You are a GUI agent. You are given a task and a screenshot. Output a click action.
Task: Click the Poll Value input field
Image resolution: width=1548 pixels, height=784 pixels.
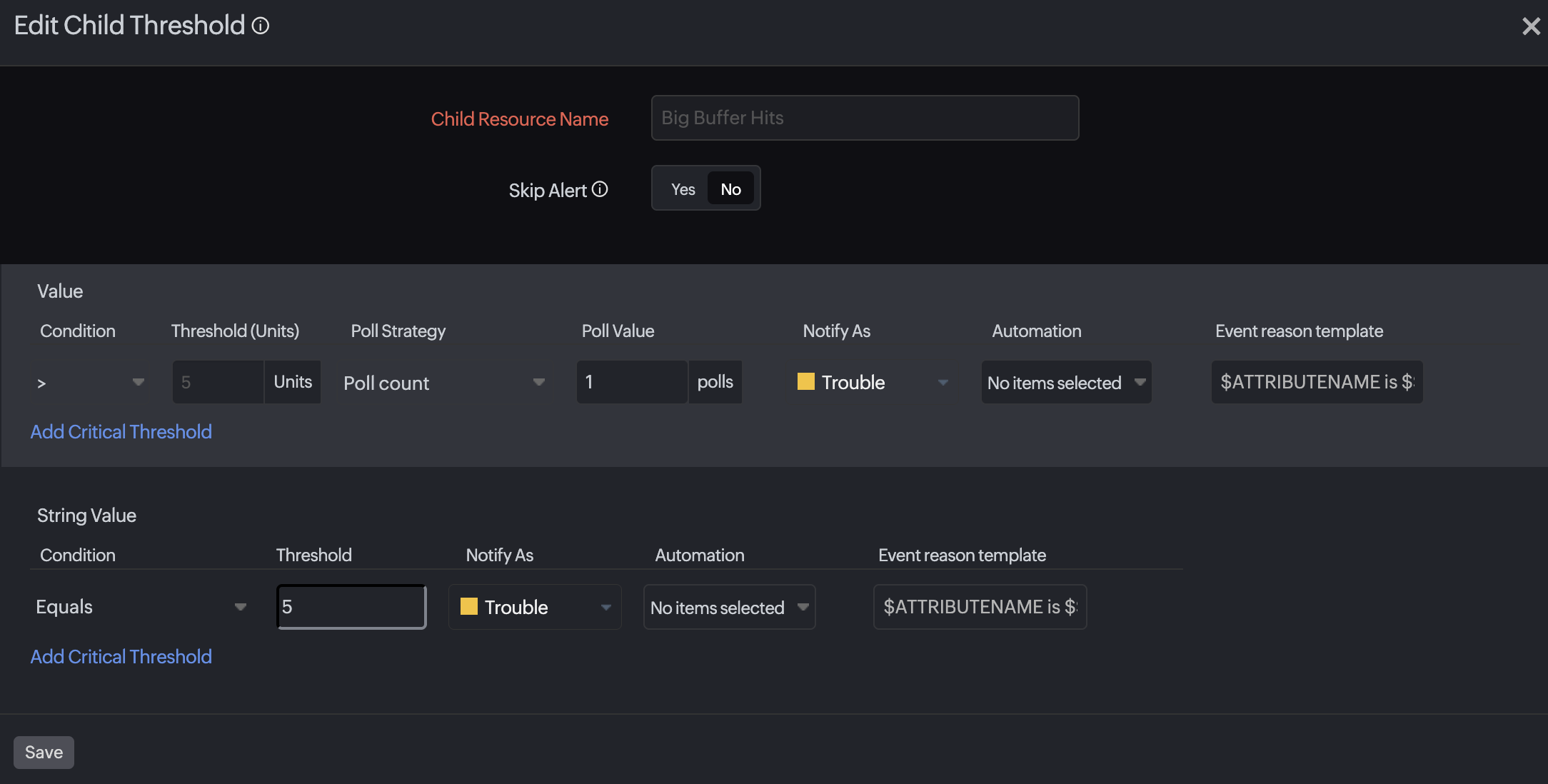pyautogui.click(x=631, y=382)
